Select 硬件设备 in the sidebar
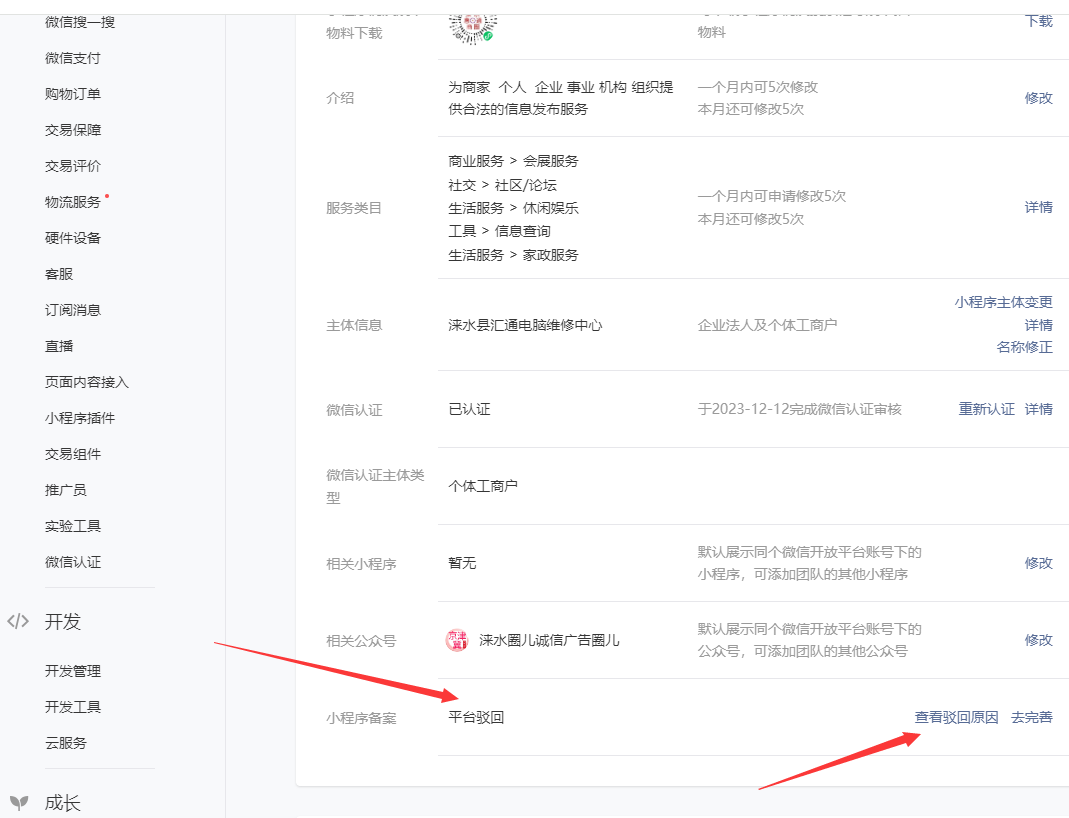This screenshot has width=1069, height=818. (73, 238)
